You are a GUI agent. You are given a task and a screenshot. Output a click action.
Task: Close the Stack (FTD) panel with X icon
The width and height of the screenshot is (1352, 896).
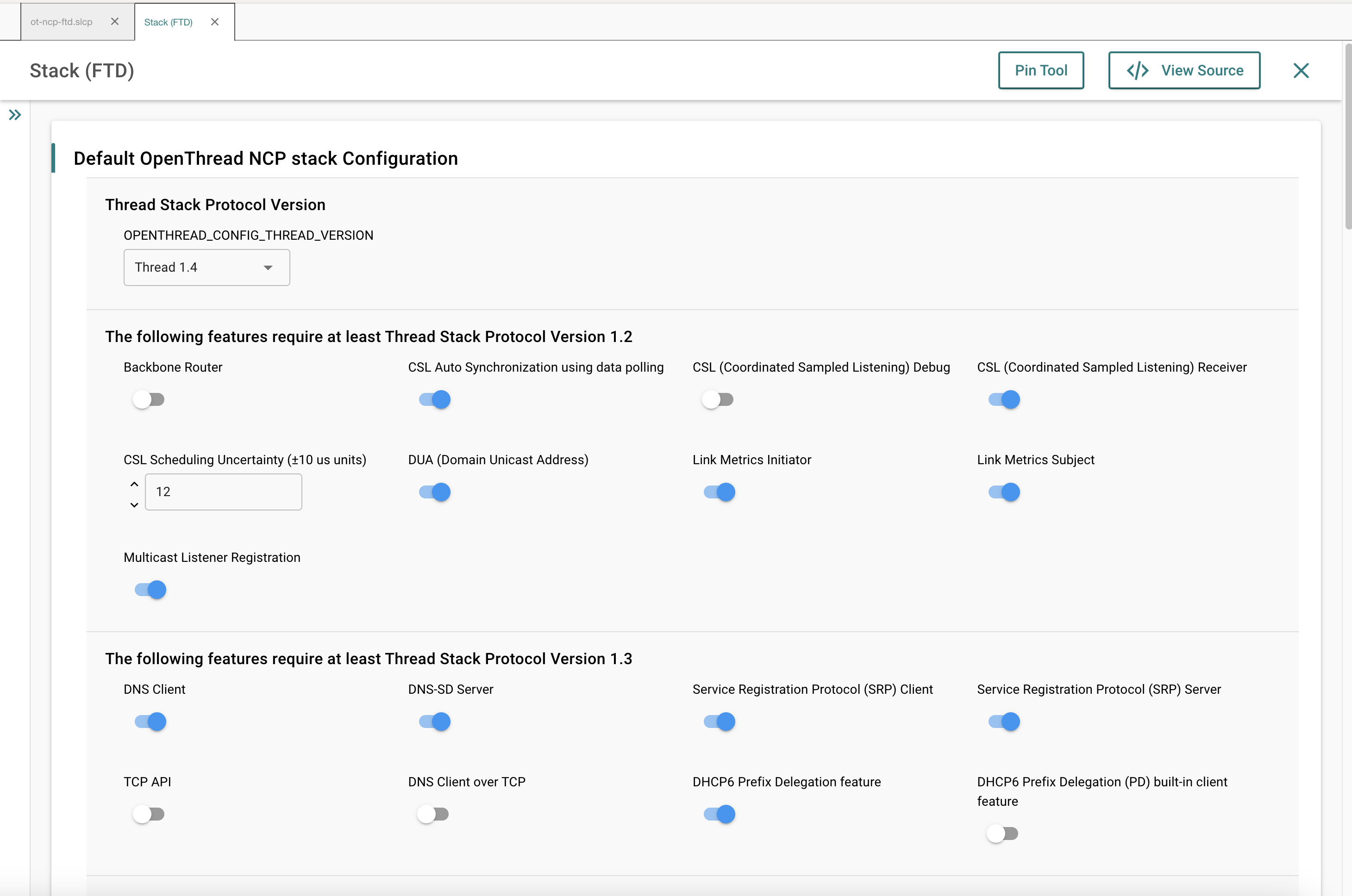click(1301, 71)
